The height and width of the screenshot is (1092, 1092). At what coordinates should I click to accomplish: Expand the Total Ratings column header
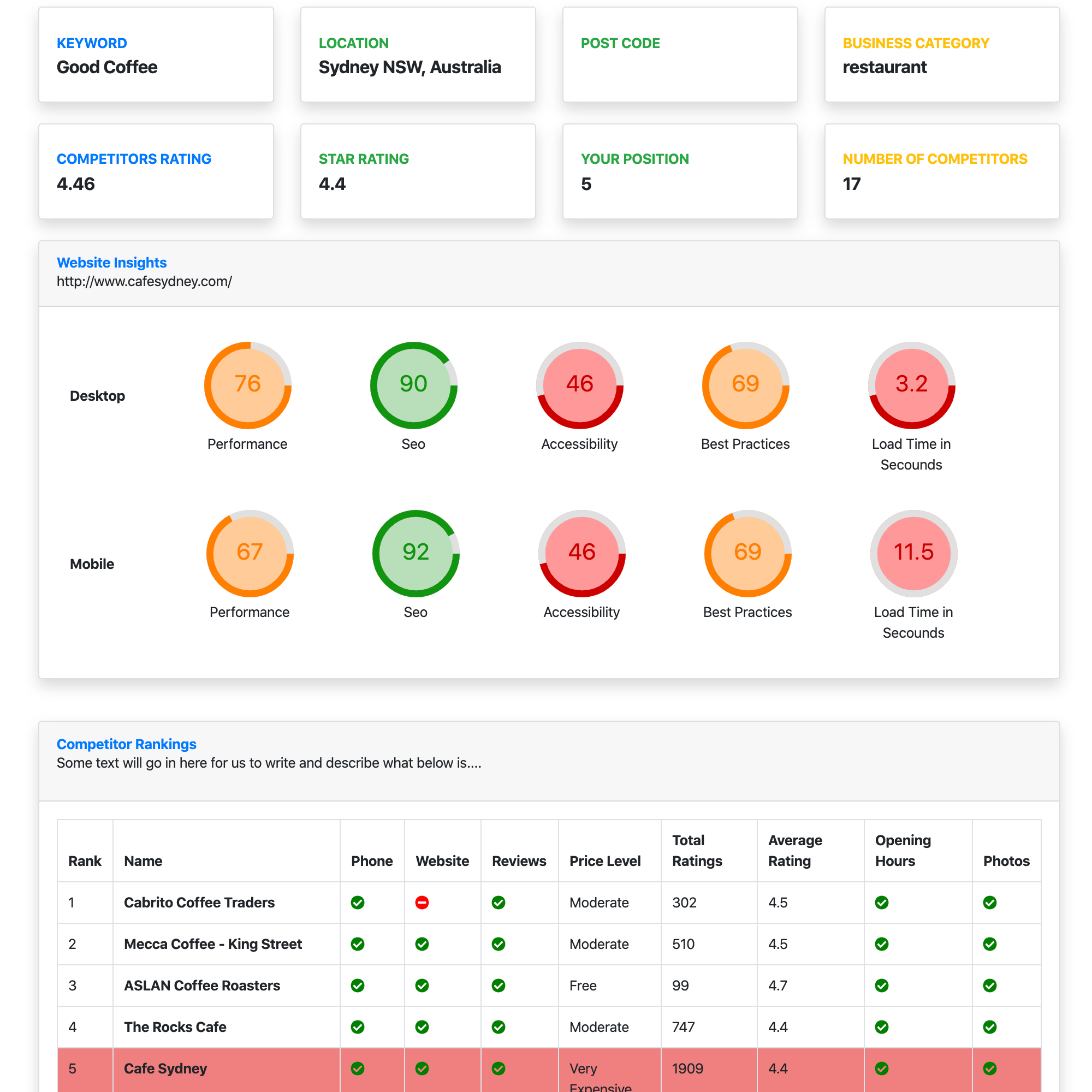(x=697, y=851)
